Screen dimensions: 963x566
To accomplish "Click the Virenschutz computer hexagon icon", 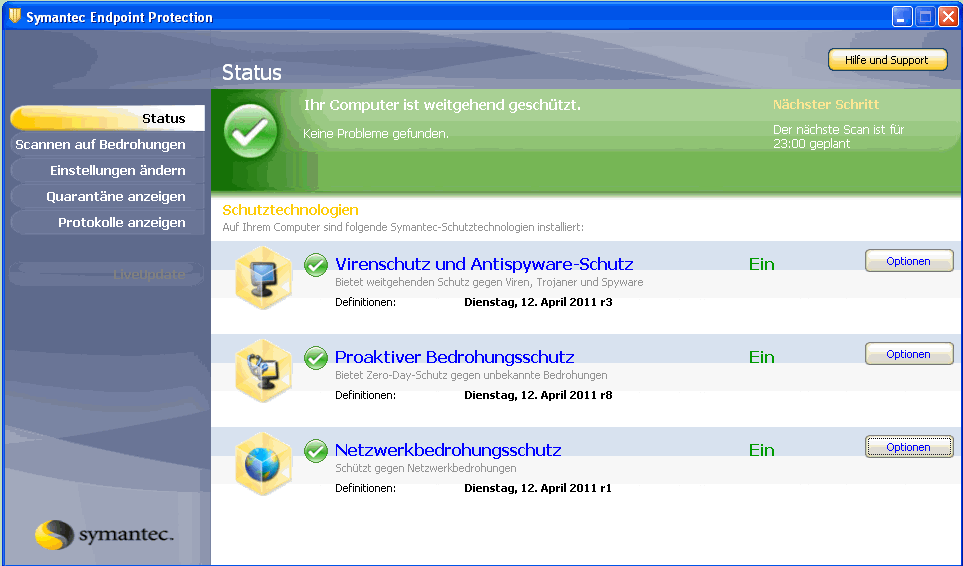I will [x=263, y=278].
